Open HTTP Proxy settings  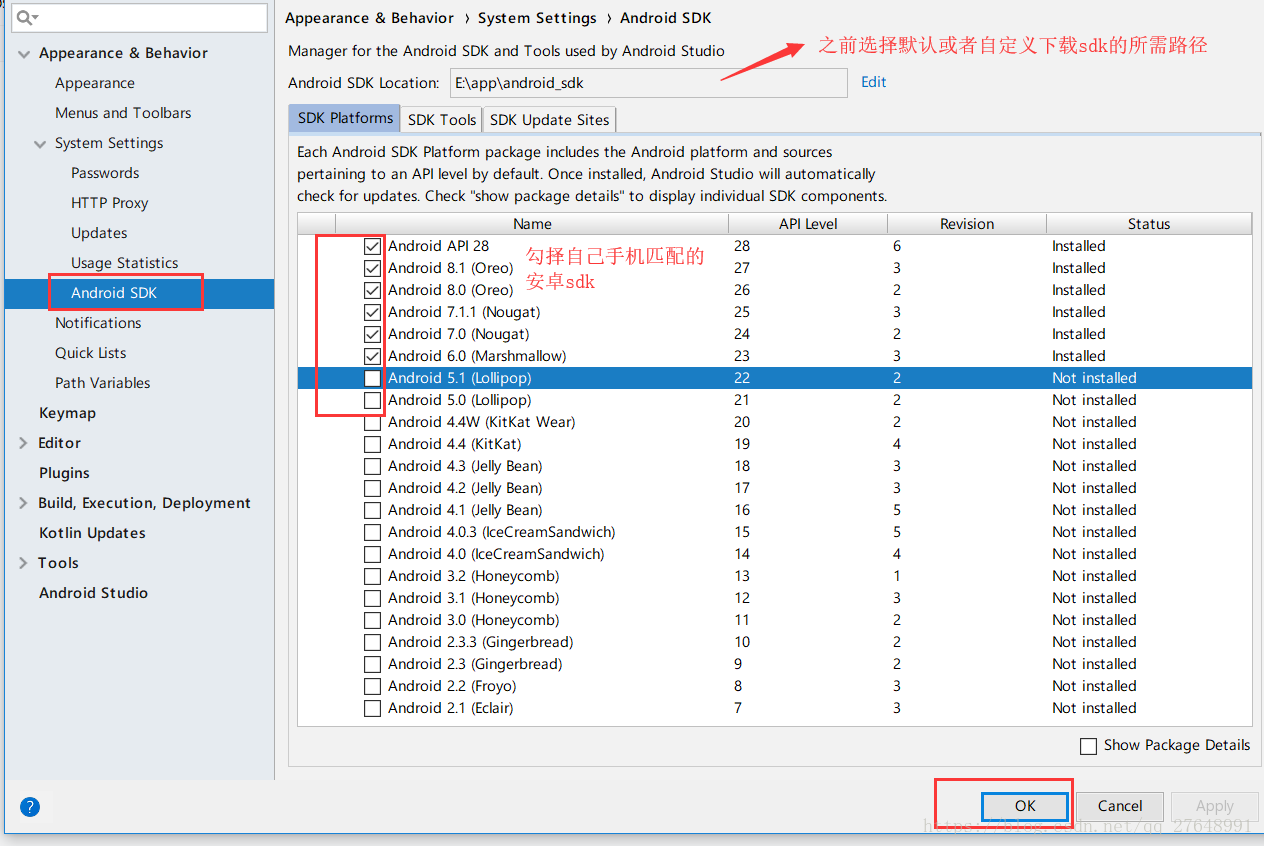(x=110, y=203)
